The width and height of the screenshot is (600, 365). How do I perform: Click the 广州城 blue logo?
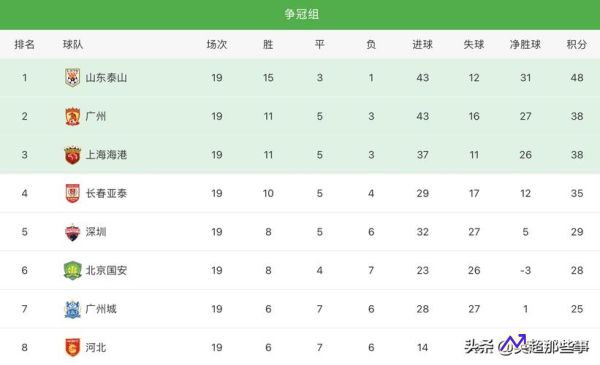click(x=72, y=309)
